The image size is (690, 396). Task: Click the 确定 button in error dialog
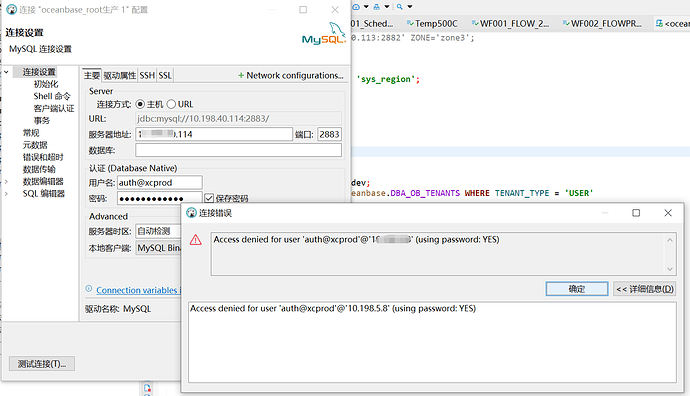click(x=577, y=289)
